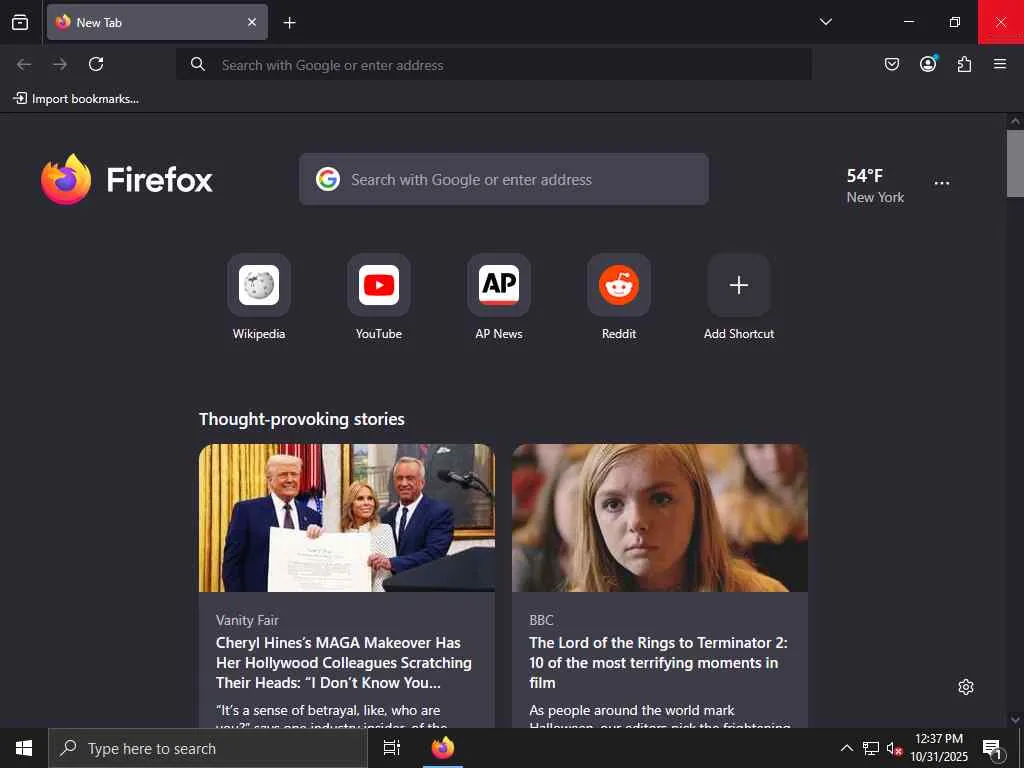
Task: Click the page scrollbar thumb
Action: point(1015,163)
